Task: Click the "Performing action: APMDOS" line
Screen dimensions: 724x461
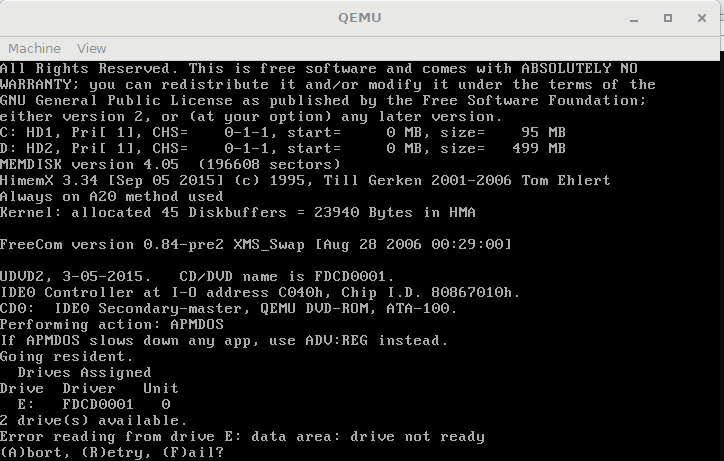Action: [112, 324]
